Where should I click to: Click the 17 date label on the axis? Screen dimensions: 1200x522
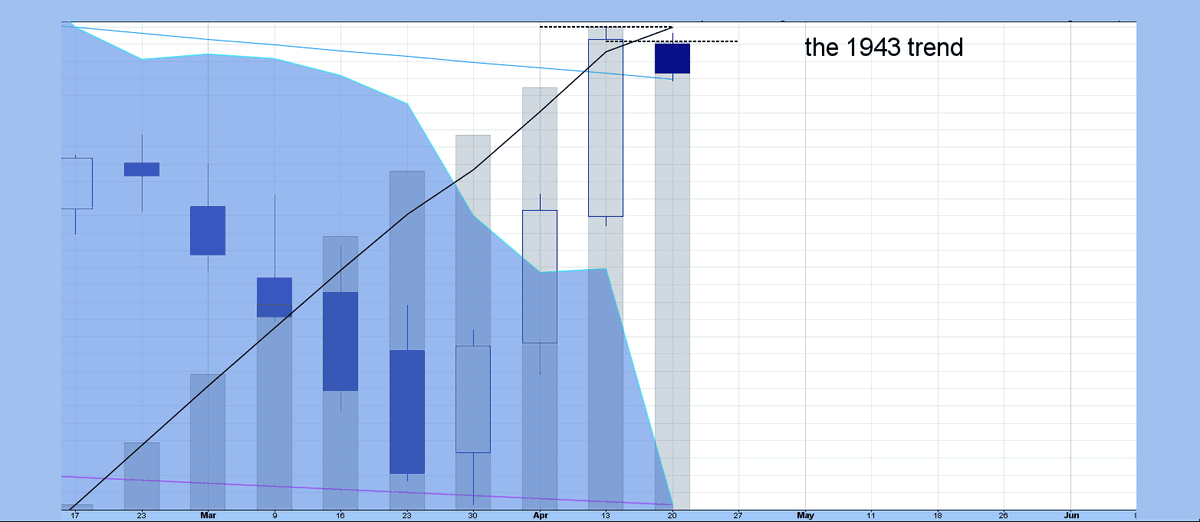point(75,515)
